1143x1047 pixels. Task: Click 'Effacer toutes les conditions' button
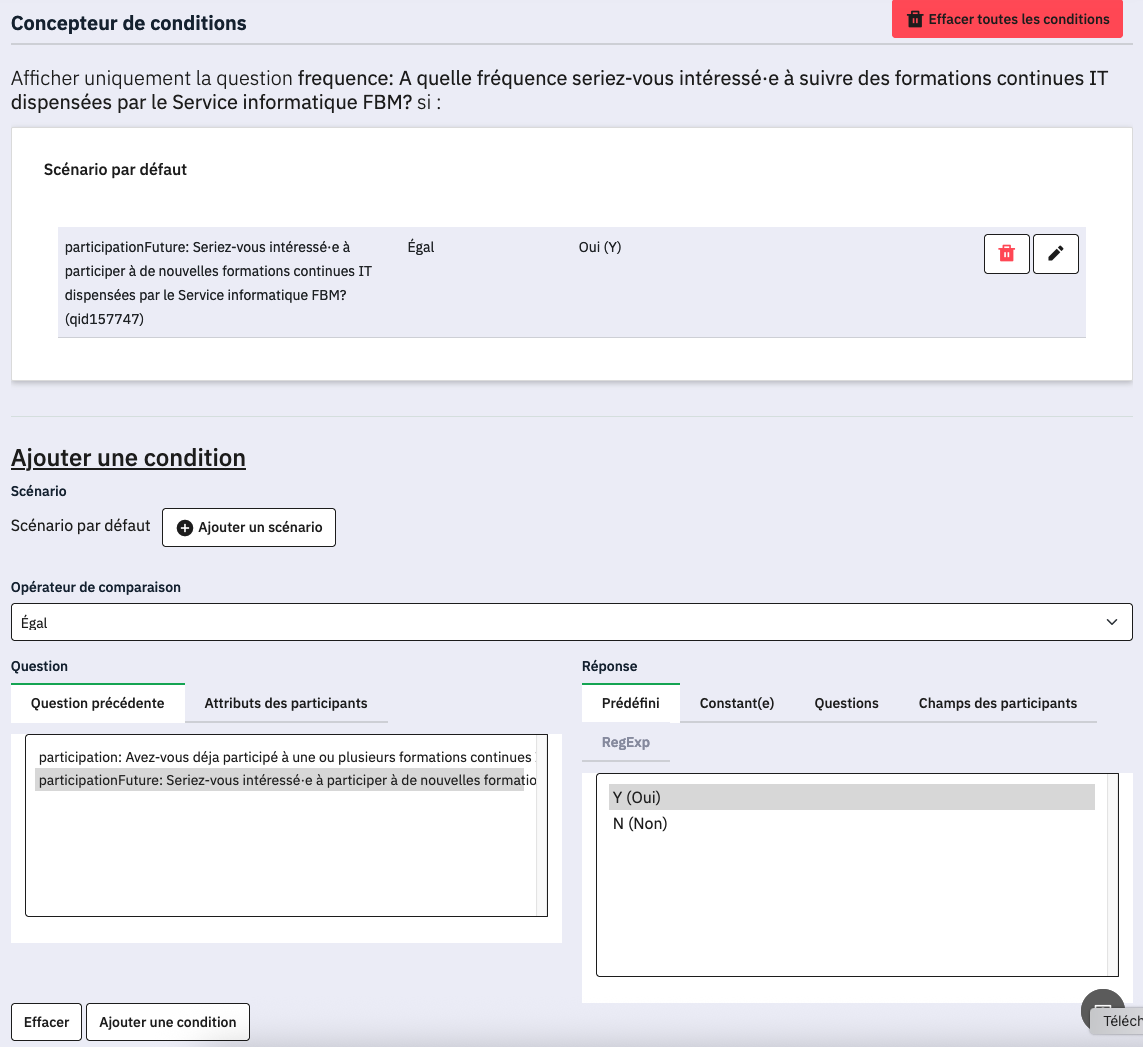tap(1007, 19)
